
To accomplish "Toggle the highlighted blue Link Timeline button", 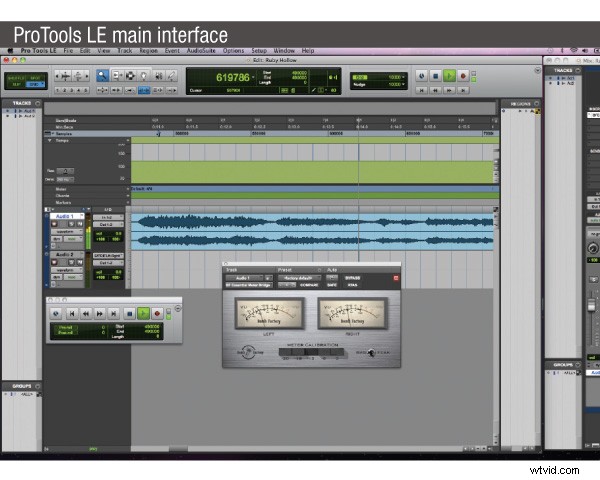I will (144, 90).
